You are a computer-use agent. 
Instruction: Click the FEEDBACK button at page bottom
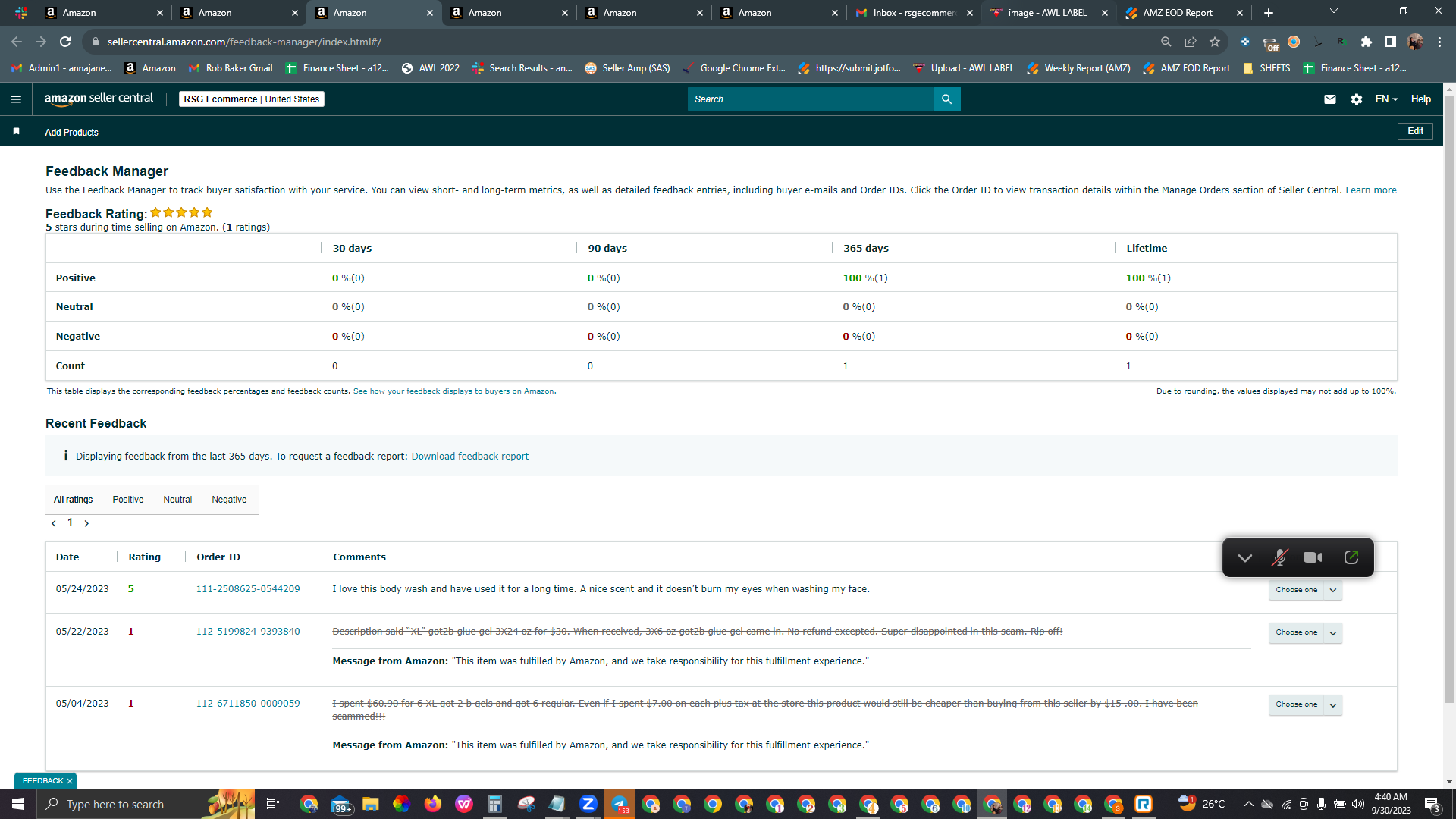42,781
